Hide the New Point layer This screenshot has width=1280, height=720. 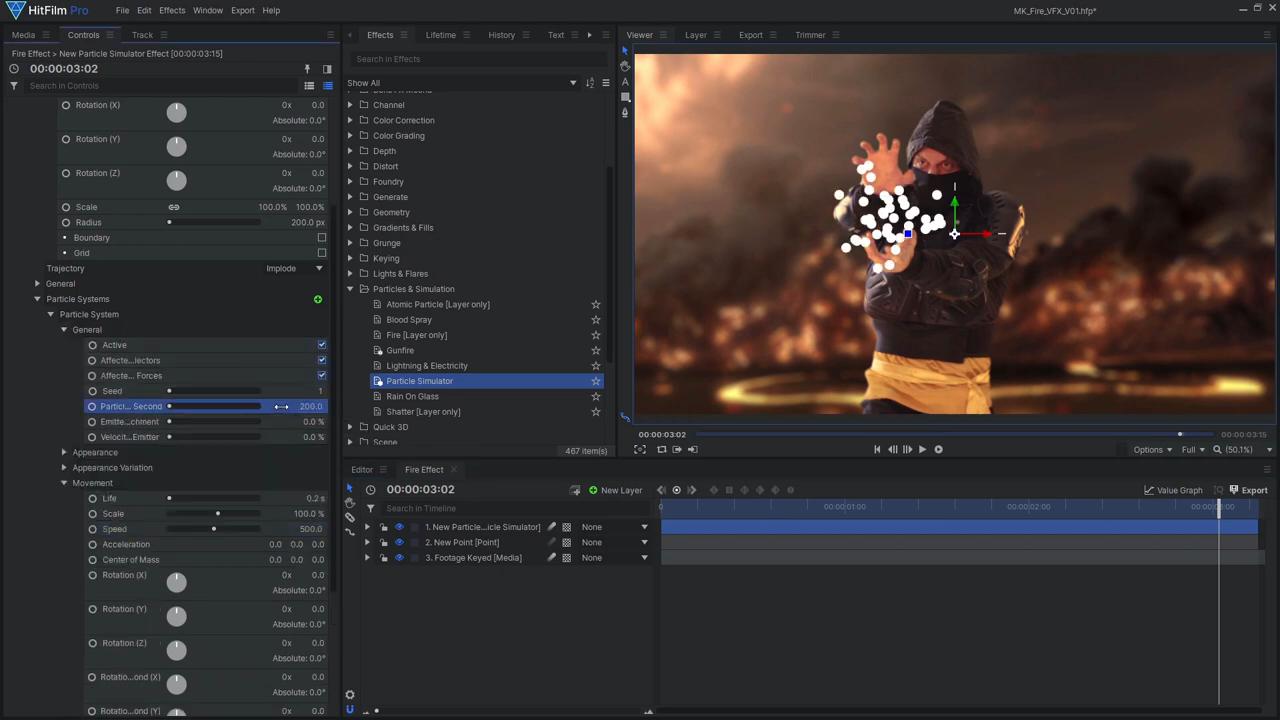(399, 543)
